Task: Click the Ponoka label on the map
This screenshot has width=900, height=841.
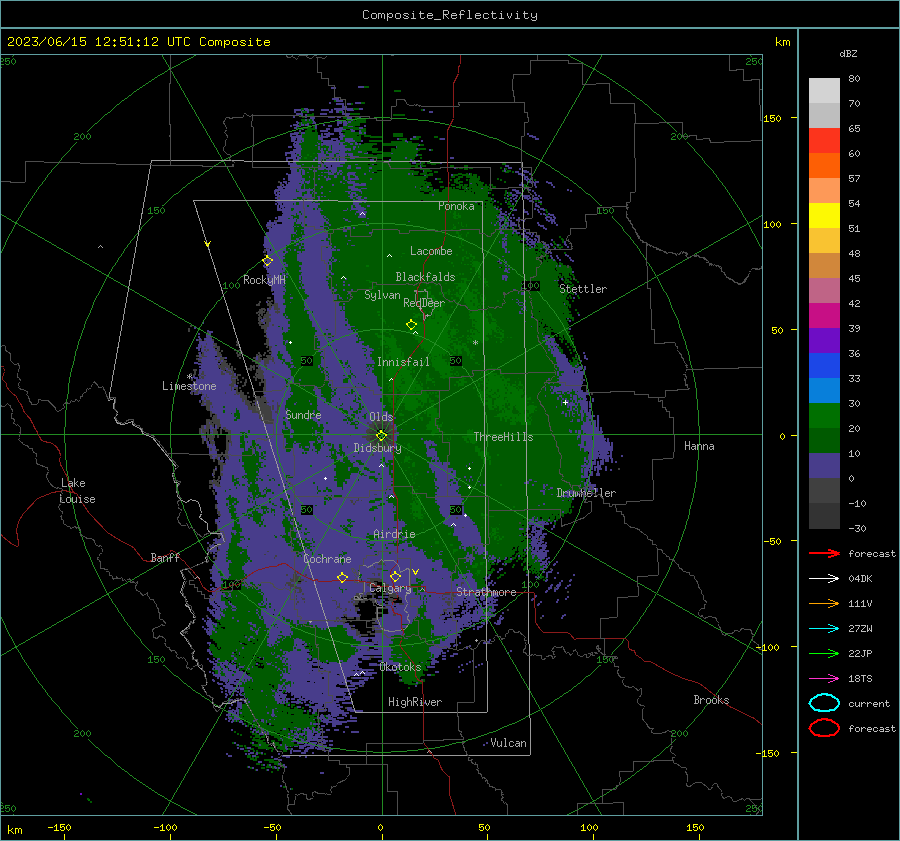Action: [x=456, y=206]
